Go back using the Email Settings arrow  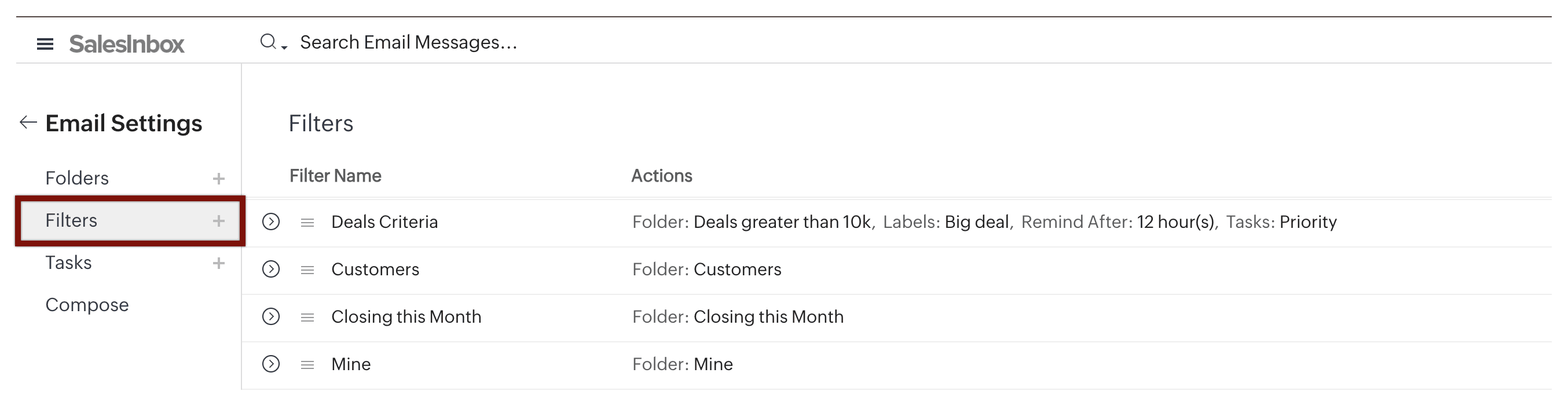tap(28, 123)
